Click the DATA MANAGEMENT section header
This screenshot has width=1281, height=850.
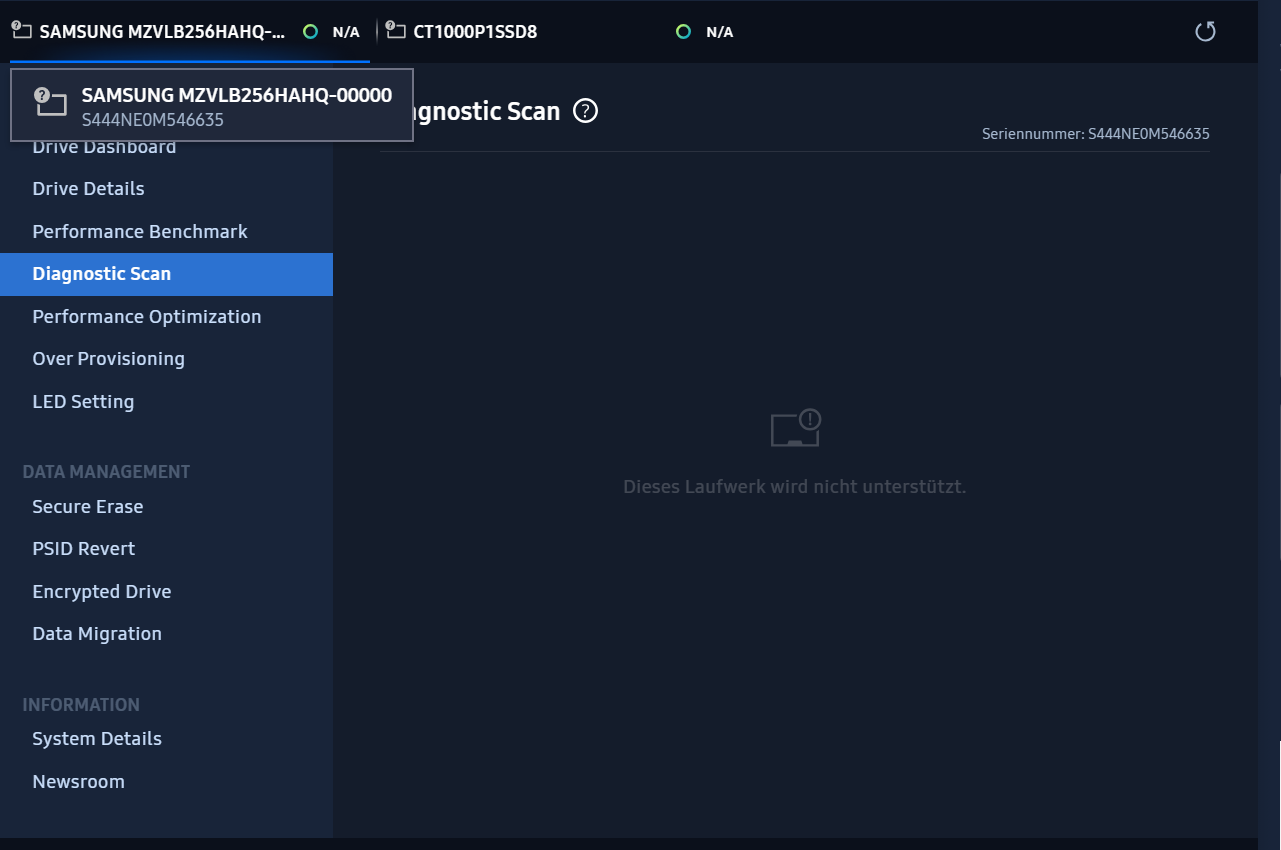(106, 472)
